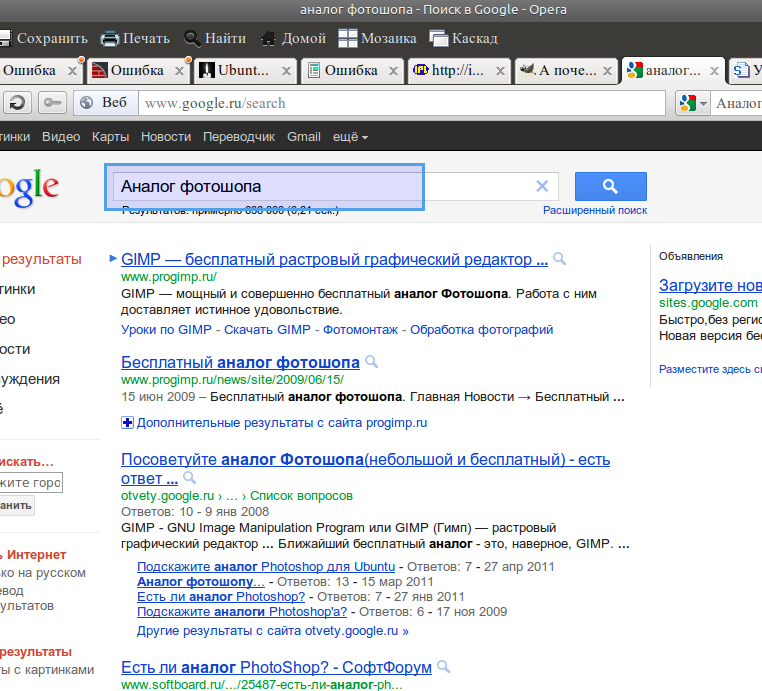Open the ad link Загрузите нов...
Screen dimensions: 762x691
[710, 285]
